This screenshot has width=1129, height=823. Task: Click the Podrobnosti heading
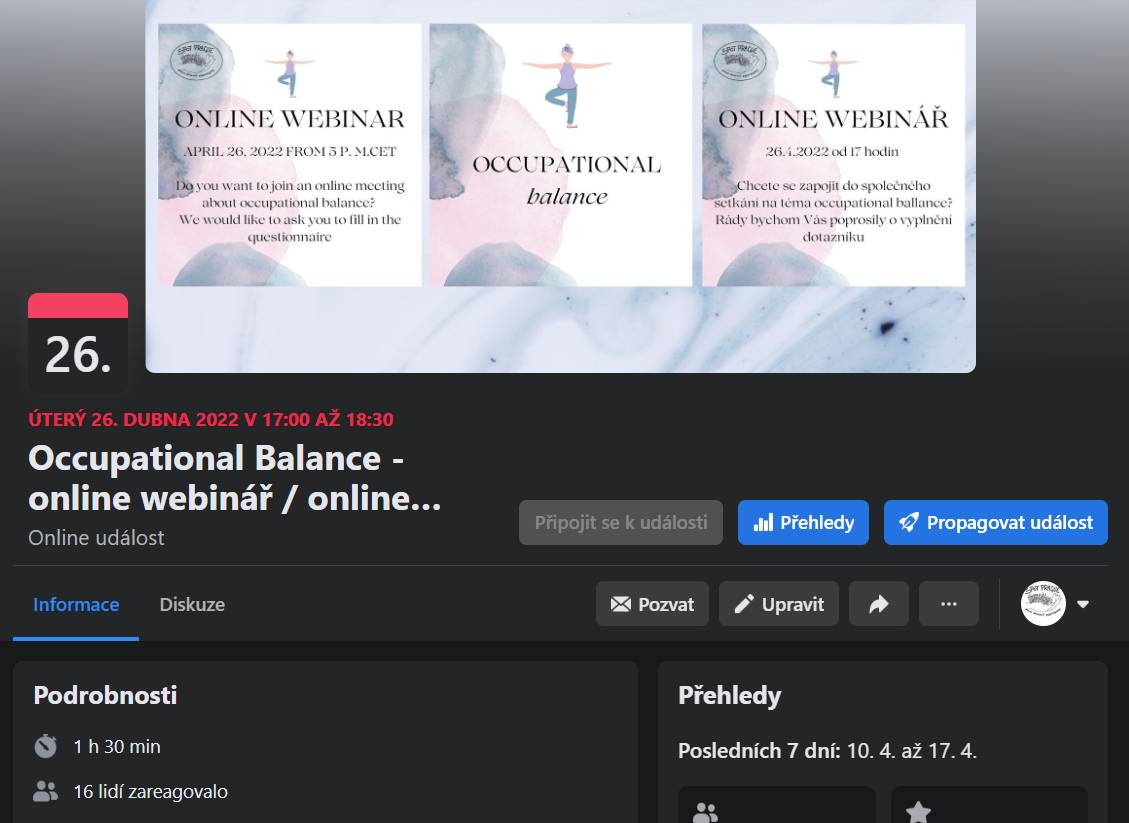105,695
